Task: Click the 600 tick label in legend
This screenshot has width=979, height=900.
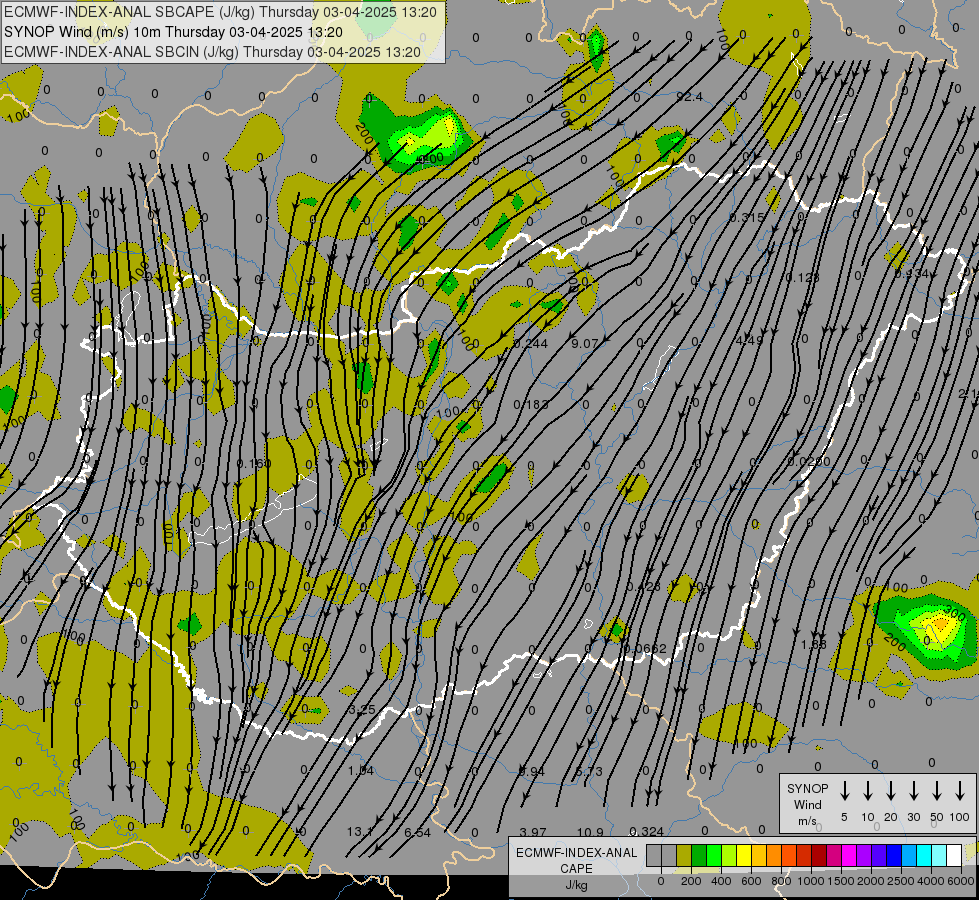Action: pos(751,881)
